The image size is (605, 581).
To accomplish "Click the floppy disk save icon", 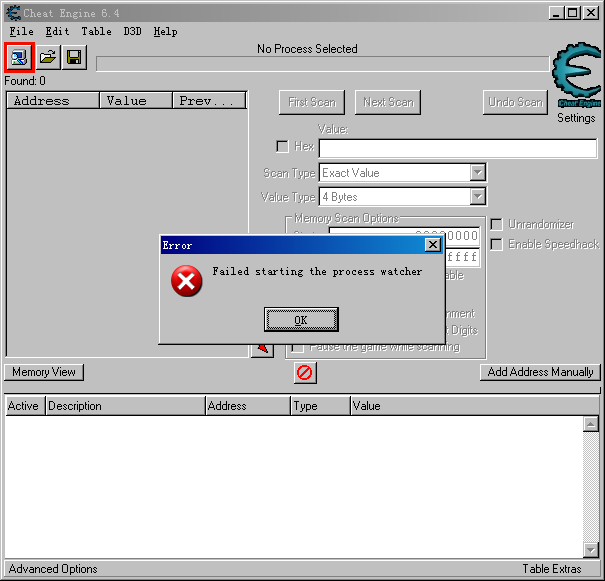I will tap(74, 58).
